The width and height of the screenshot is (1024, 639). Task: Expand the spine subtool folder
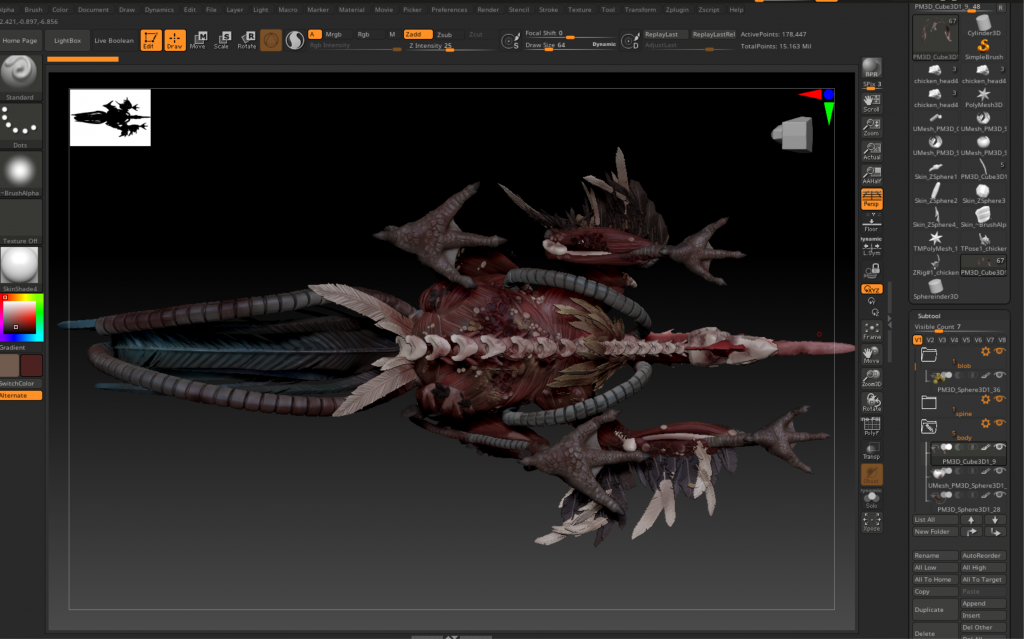929,402
